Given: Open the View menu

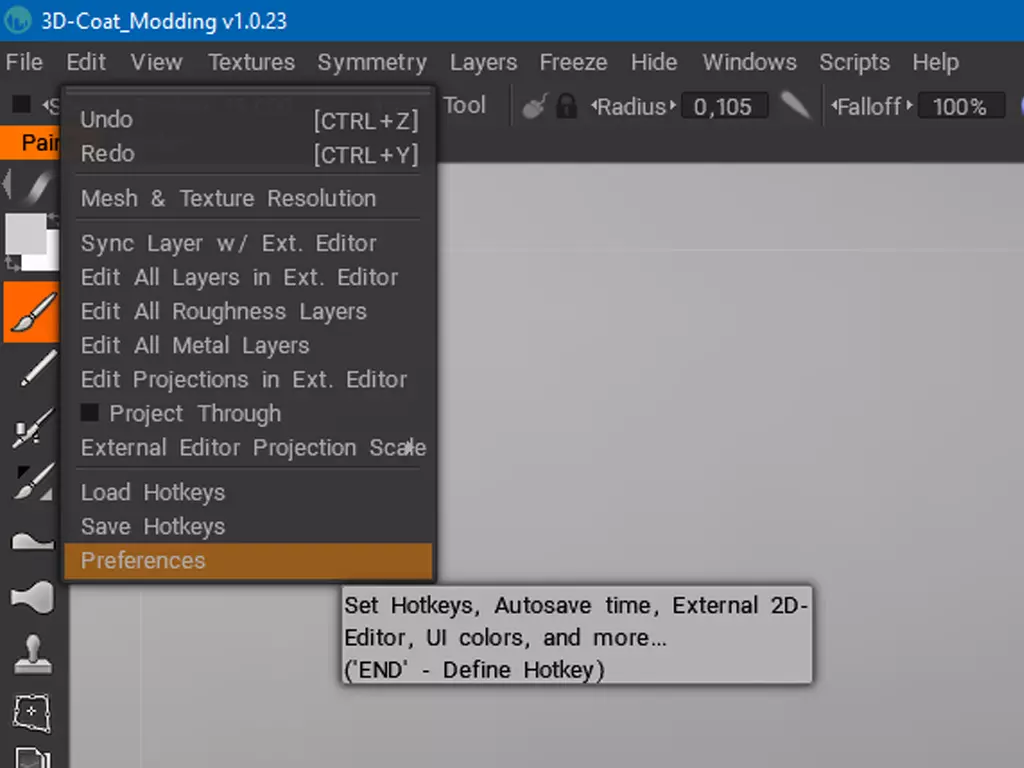Looking at the screenshot, I should coord(156,62).
